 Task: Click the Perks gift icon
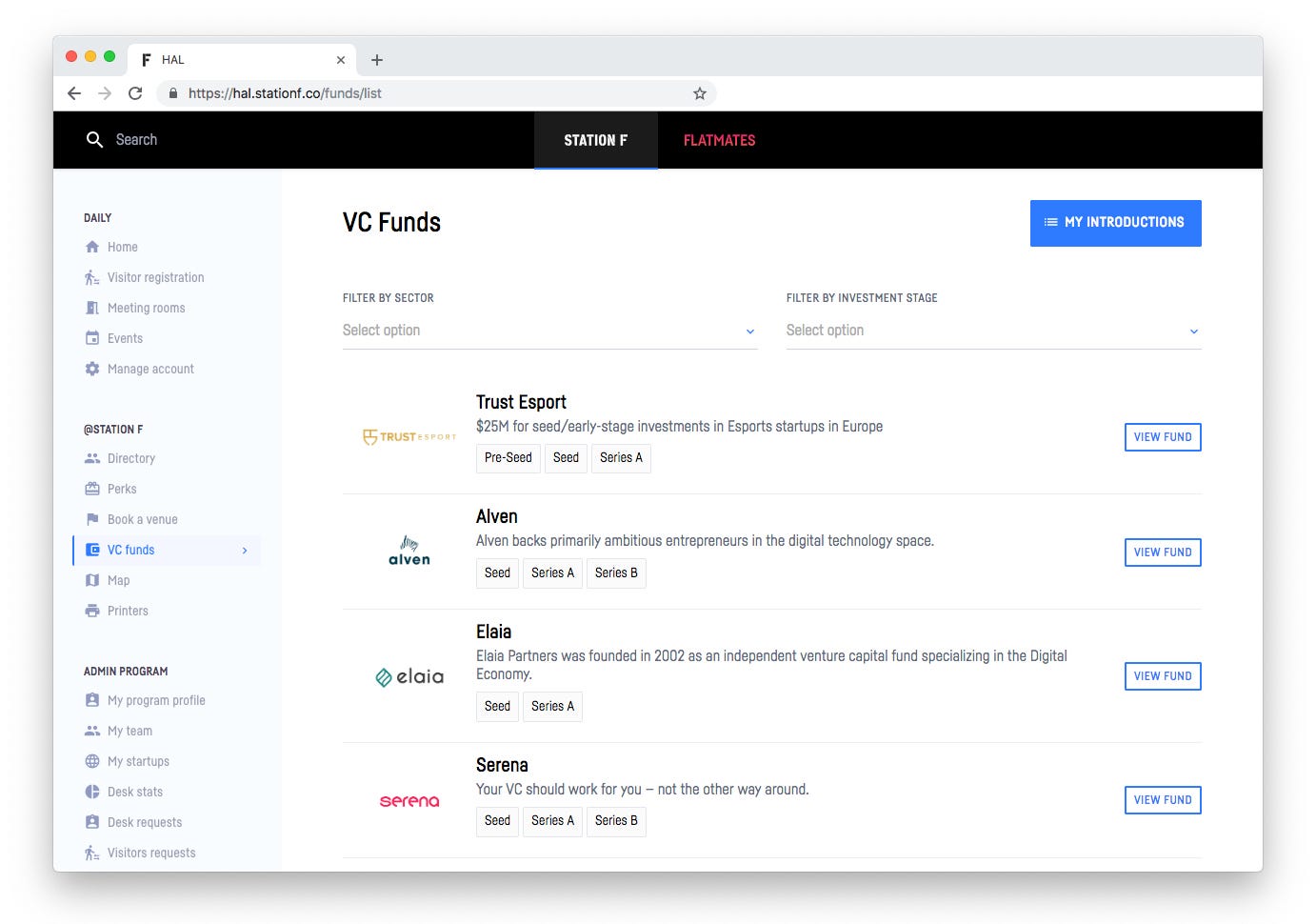pyautogui.click(x=92, y=489)
